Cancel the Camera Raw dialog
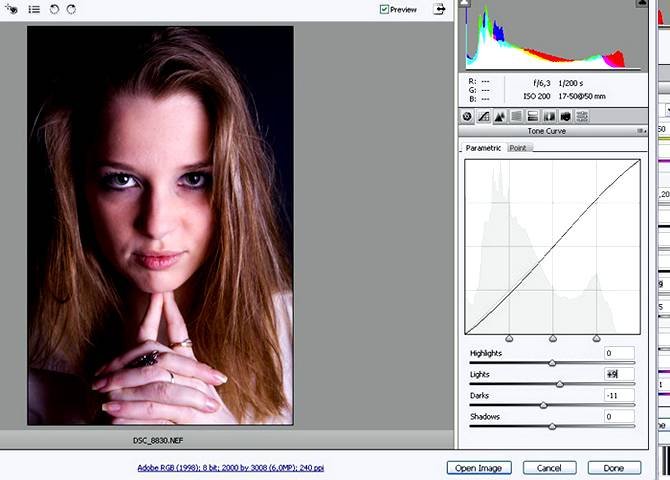670x480 pixels. pos(549,467)
